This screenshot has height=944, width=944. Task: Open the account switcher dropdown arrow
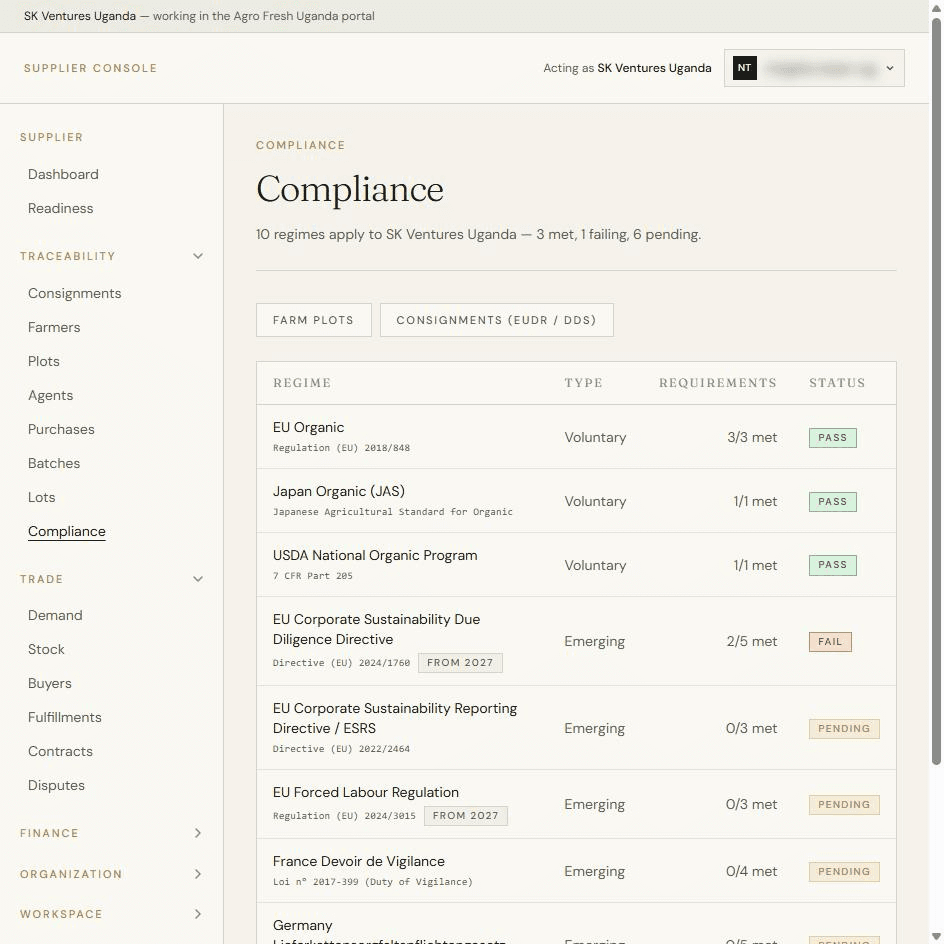click(x=890, y=69)
